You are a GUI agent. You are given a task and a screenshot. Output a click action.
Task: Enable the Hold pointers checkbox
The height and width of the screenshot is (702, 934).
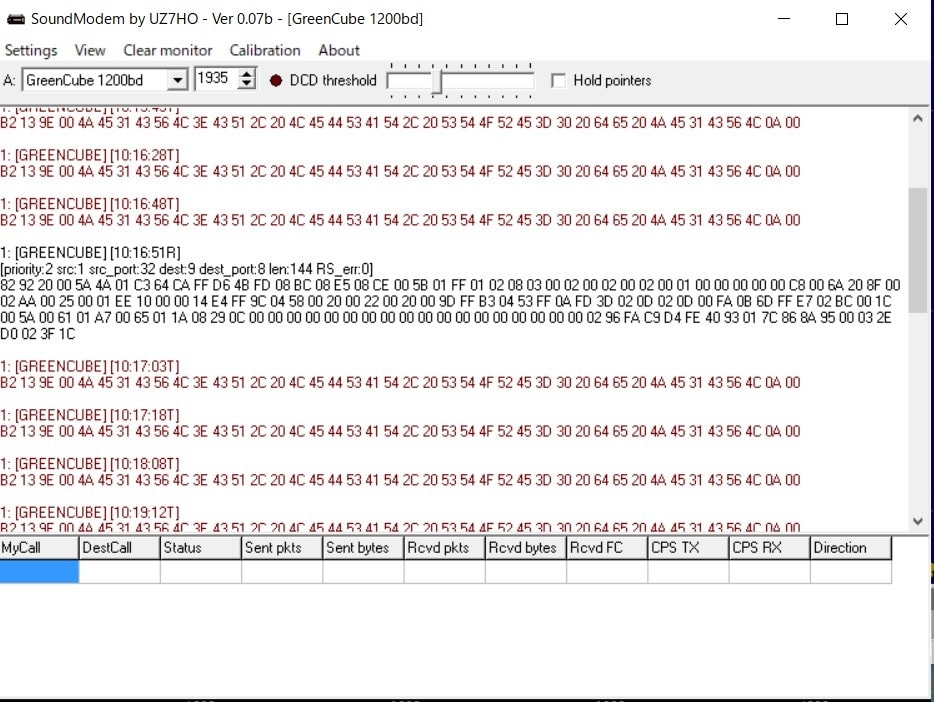click(558, 80)
